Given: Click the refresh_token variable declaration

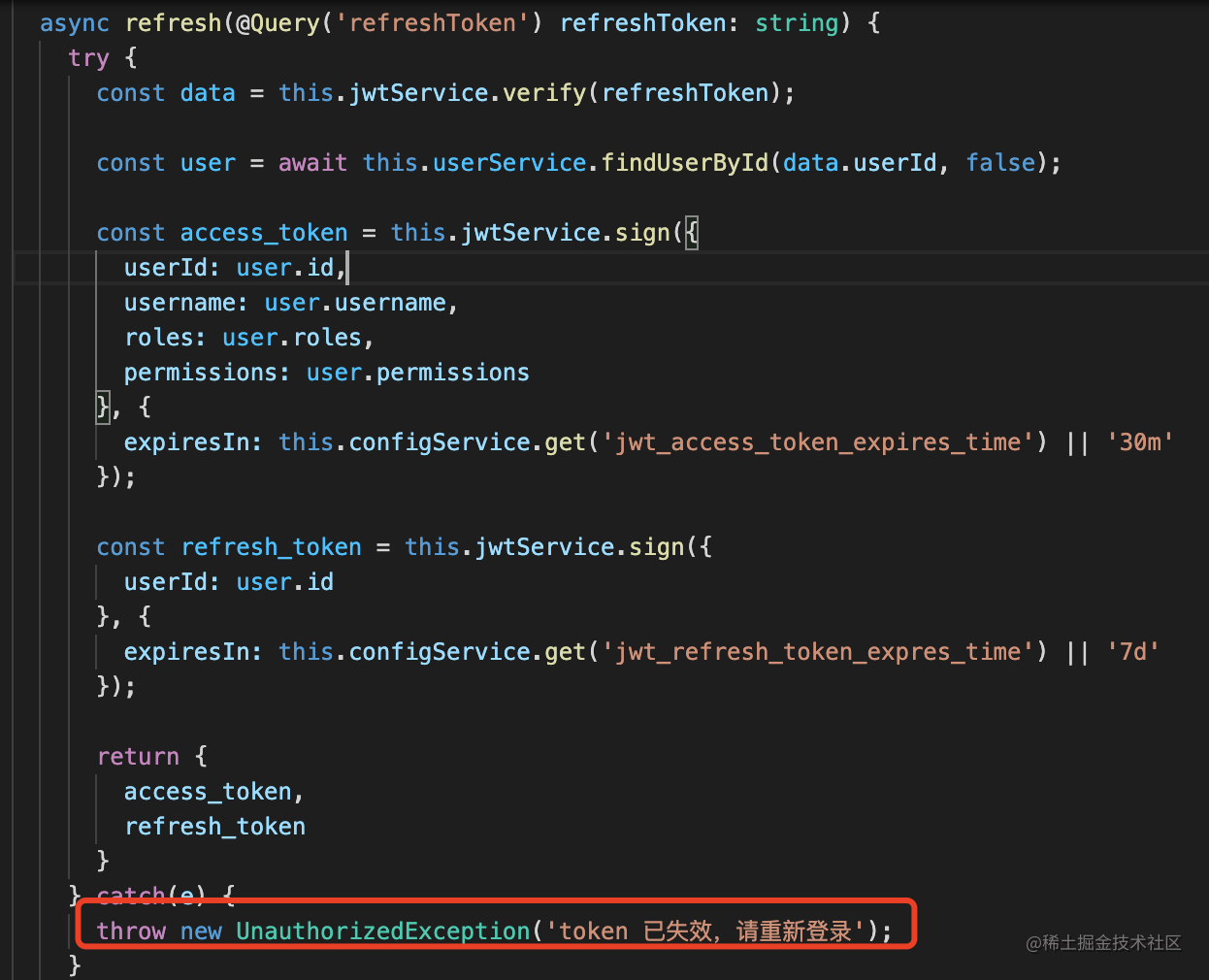Looking at the screenshot, I should click(x=271, y=547).
